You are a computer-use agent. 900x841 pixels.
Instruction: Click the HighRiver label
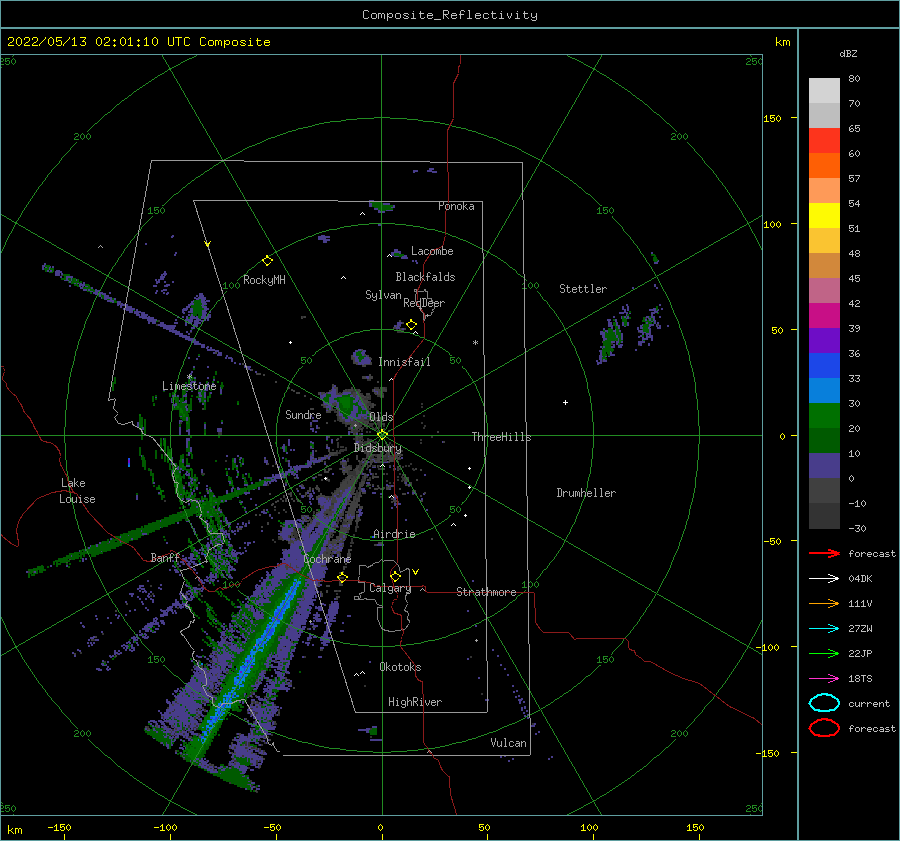point(415,702)
